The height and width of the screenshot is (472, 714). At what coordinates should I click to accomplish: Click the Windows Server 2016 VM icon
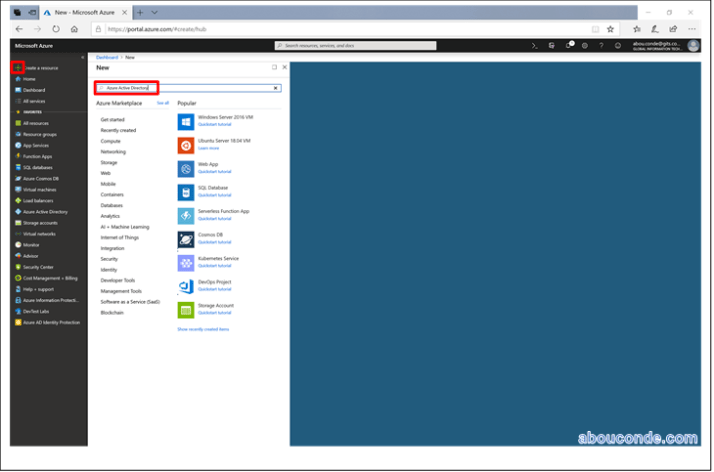186,121
